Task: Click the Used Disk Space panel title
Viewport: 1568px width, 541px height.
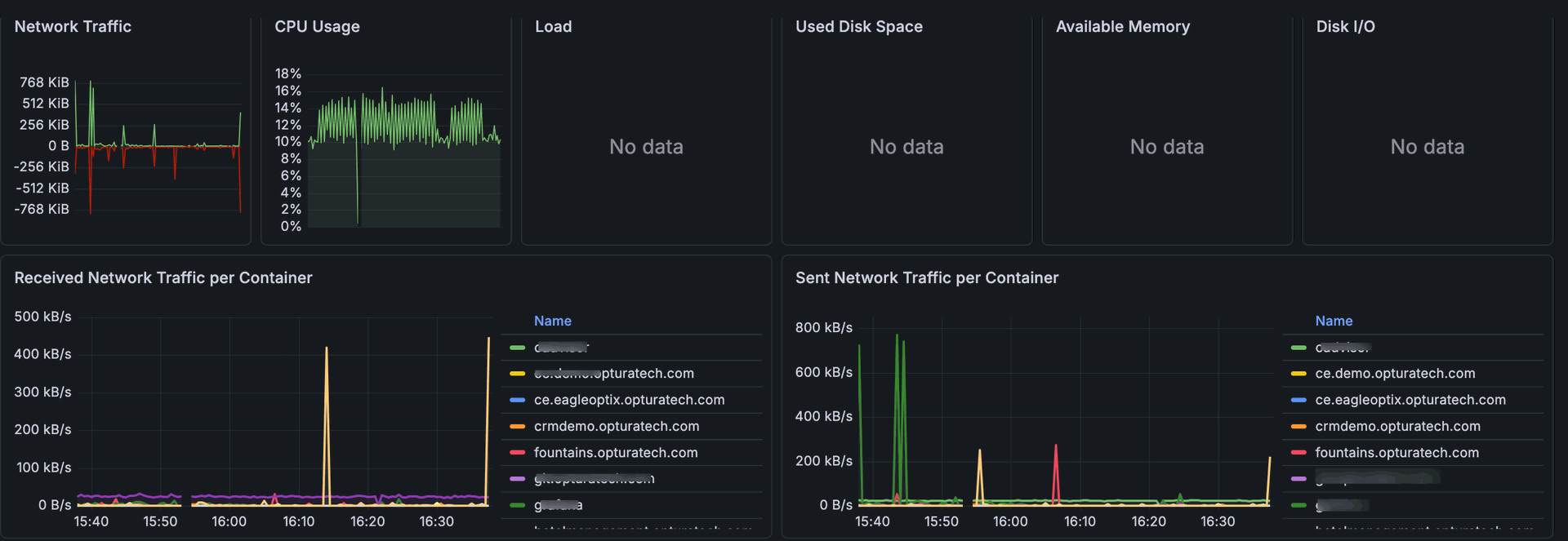Action: (858, 27)
